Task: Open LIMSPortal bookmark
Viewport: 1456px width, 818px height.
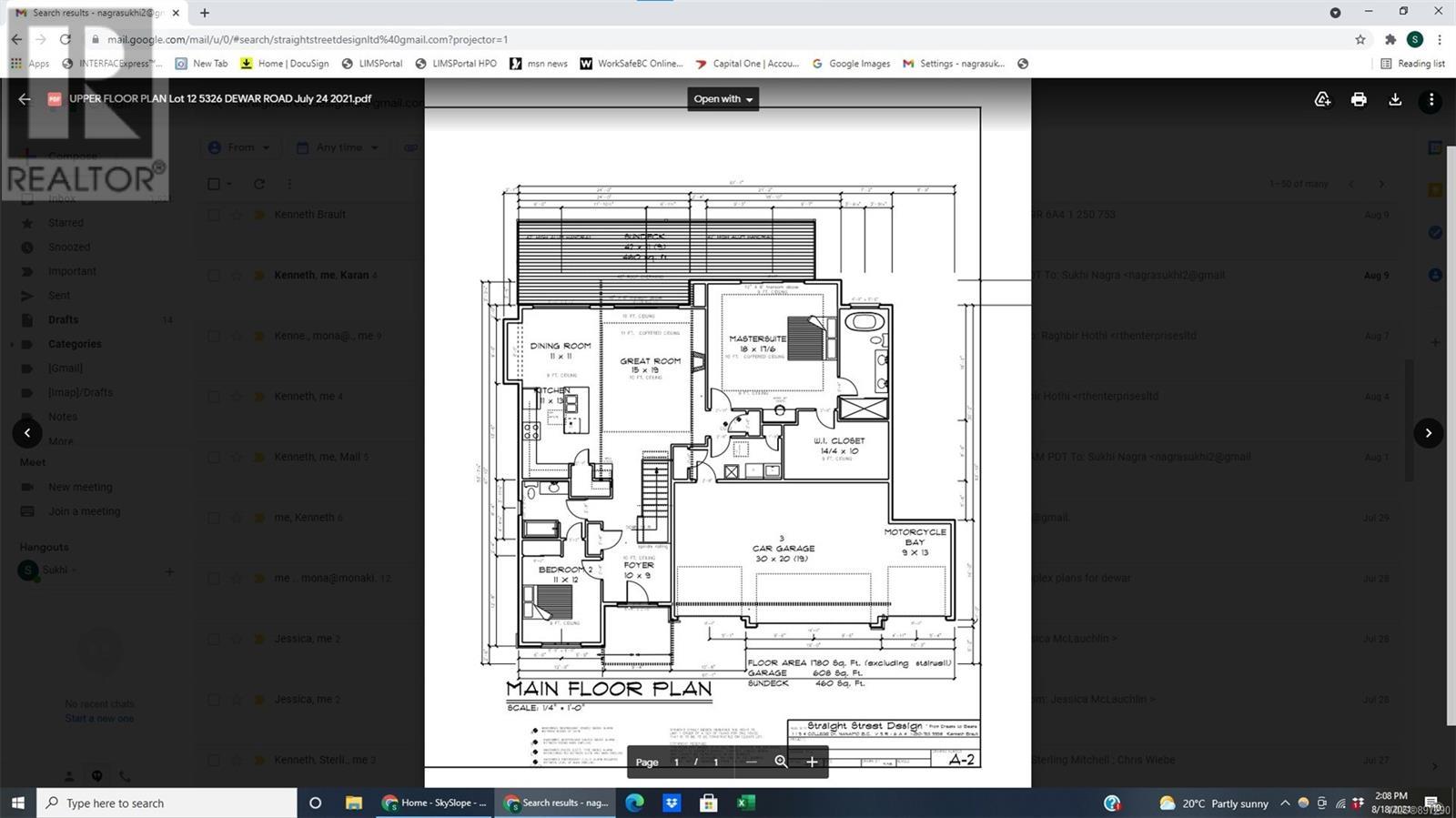Action: [372, 64]
